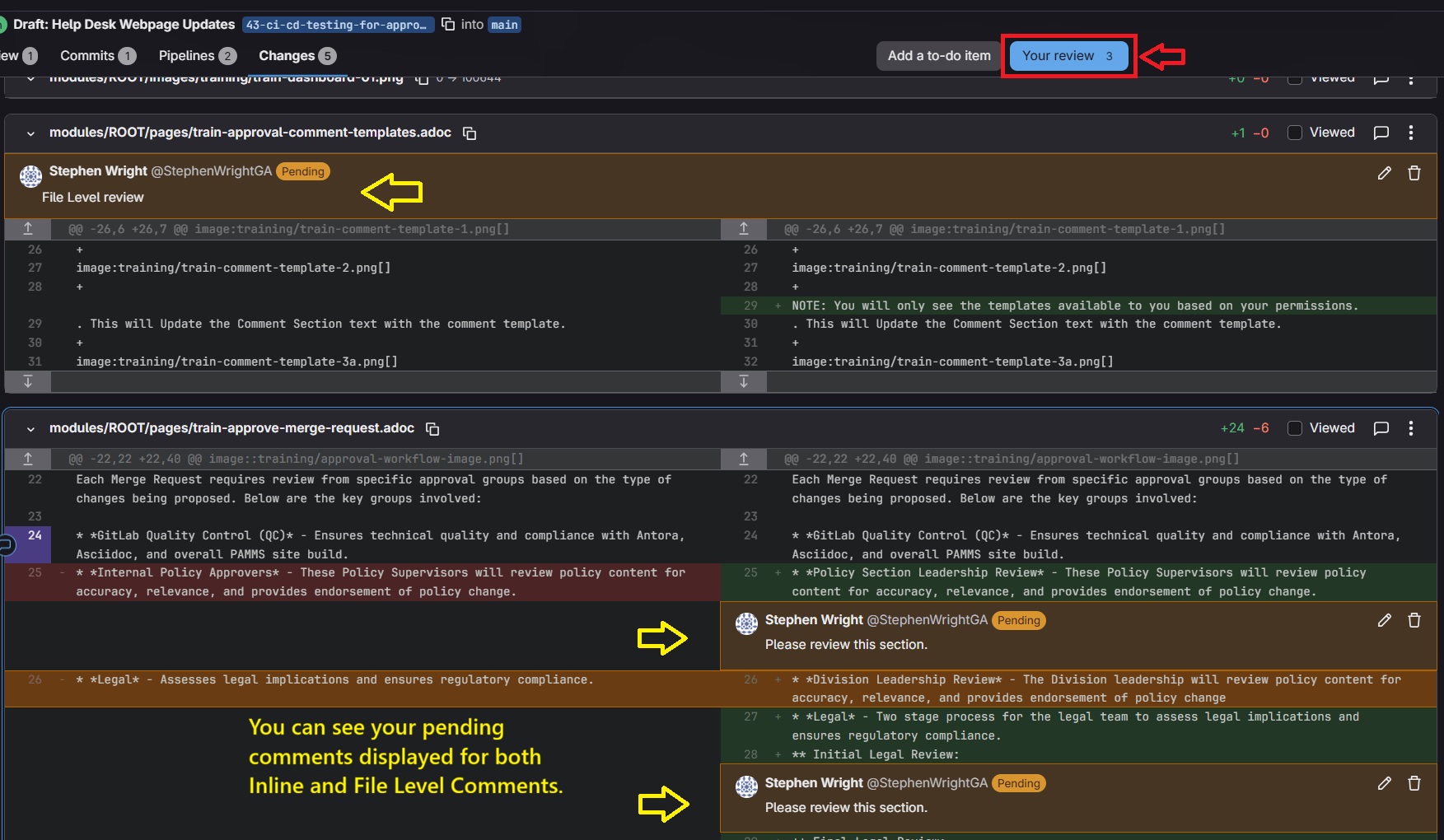Mark train-approval-comment-templates.adoc as Viewed

pos(1295,133)
